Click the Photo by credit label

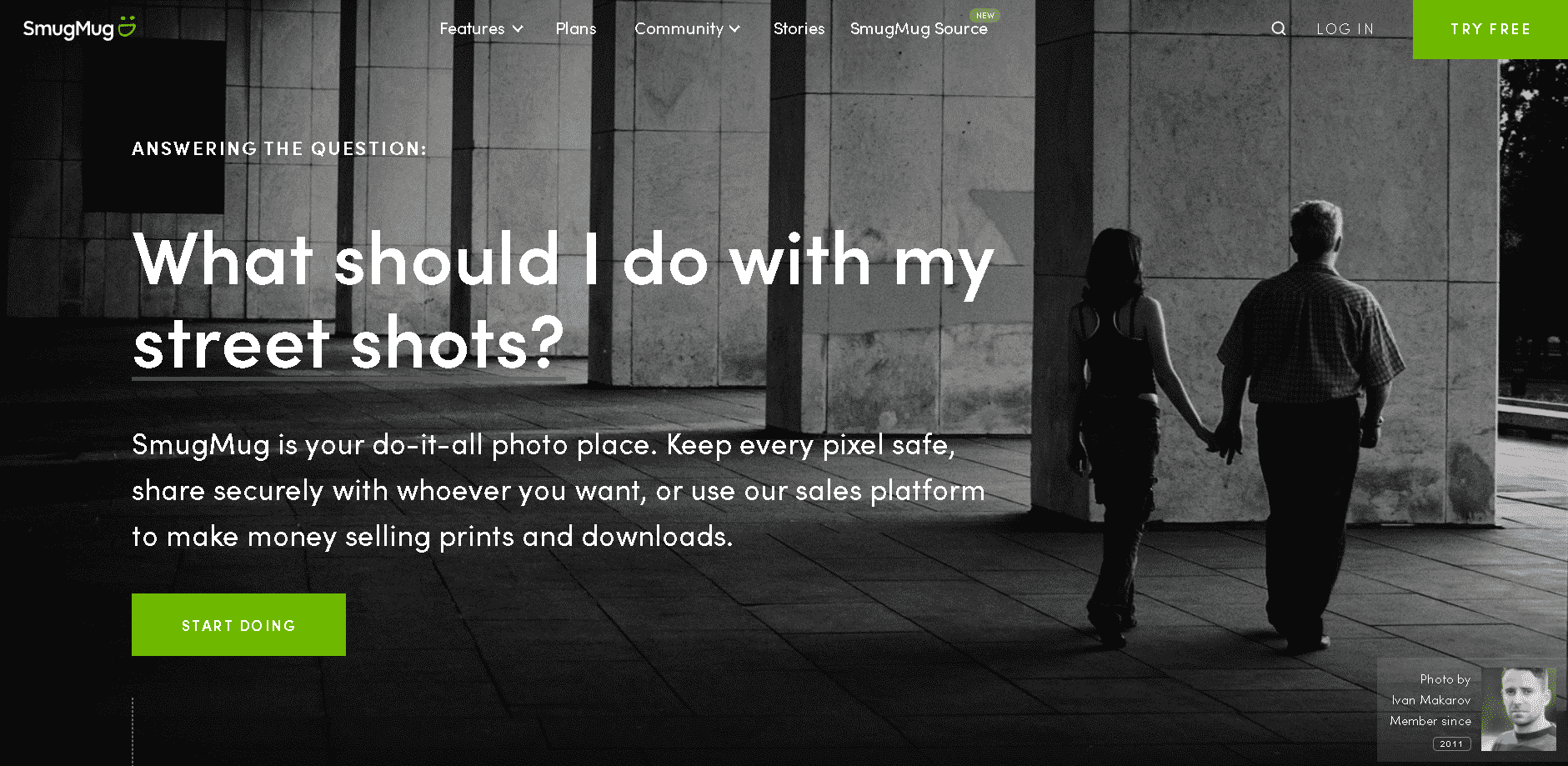(x=1445, y=679)
